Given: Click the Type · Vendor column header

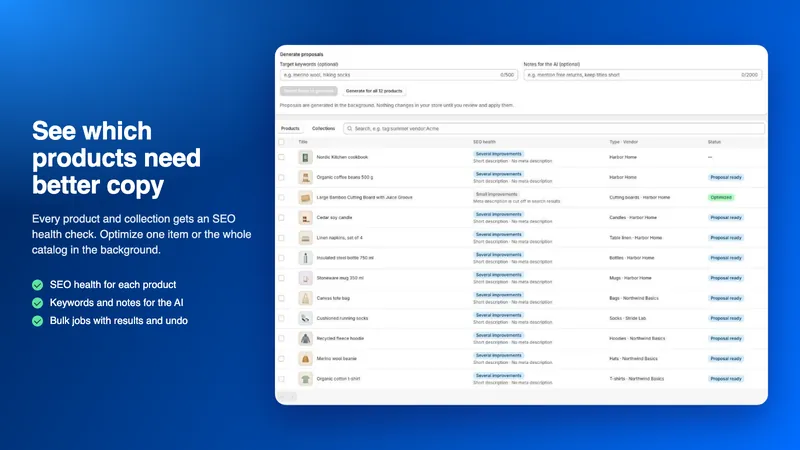Looking at the screenshot, I should (x=623, y=142).
